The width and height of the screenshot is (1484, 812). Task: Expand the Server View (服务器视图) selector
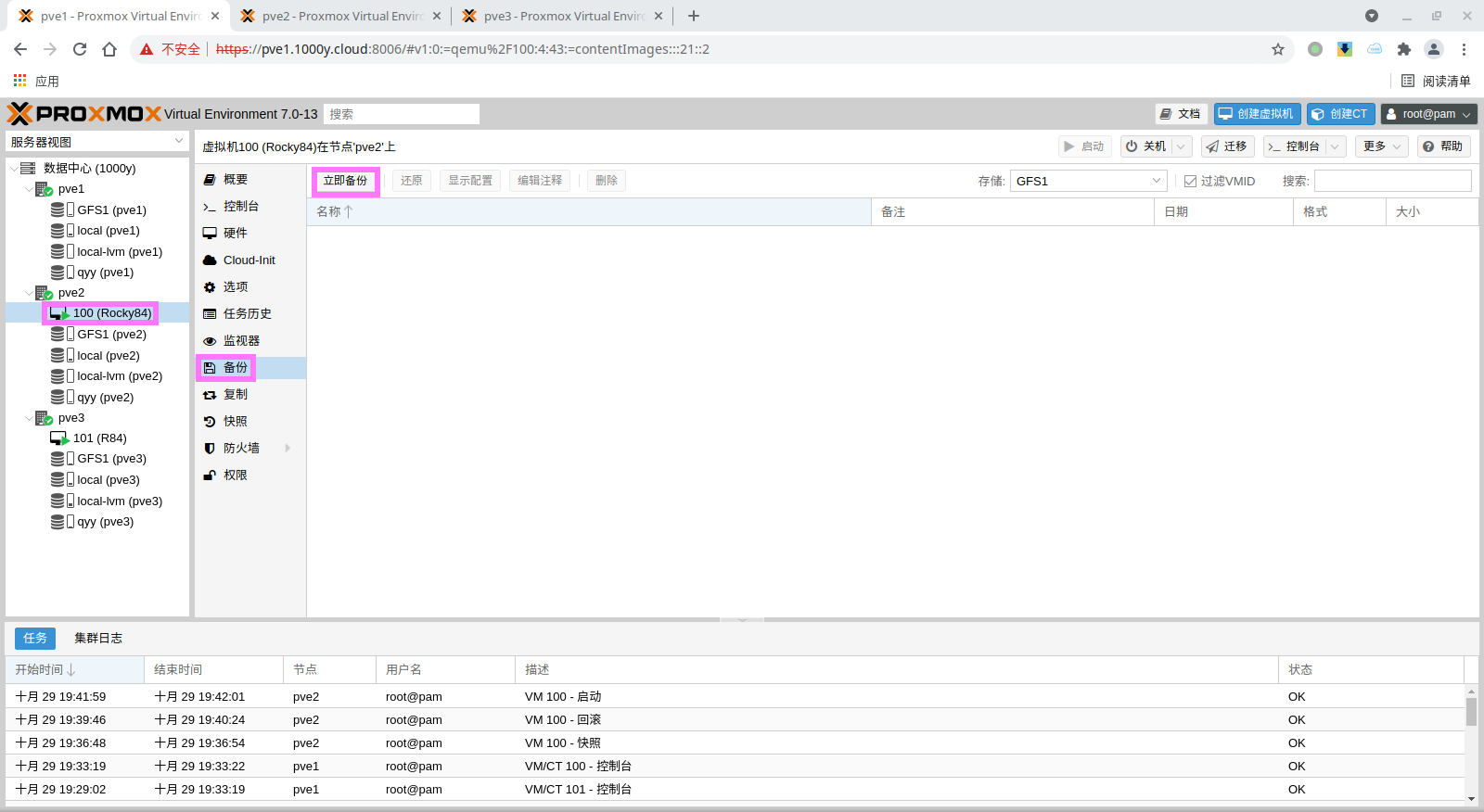[179, 142]
